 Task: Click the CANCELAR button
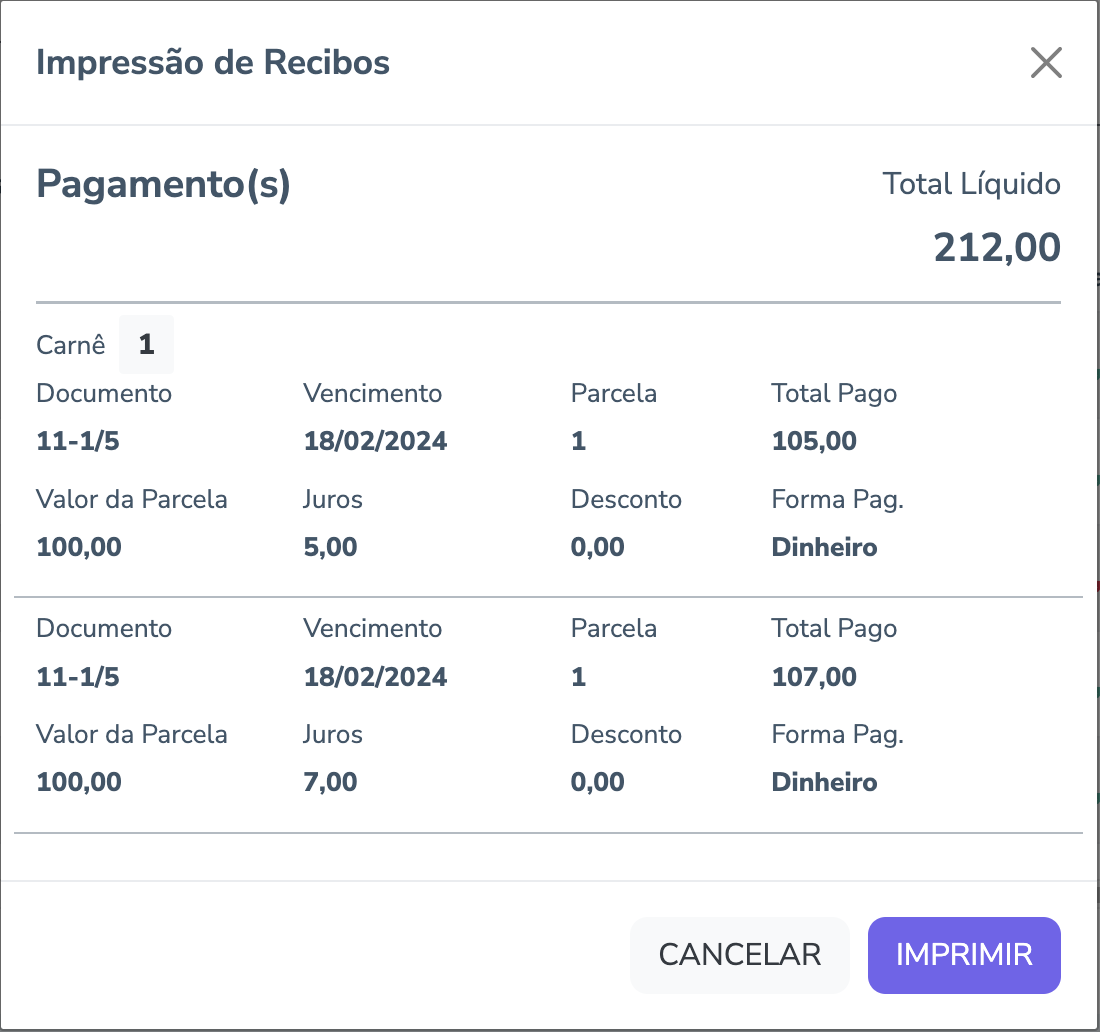click(x=739, y=955)
